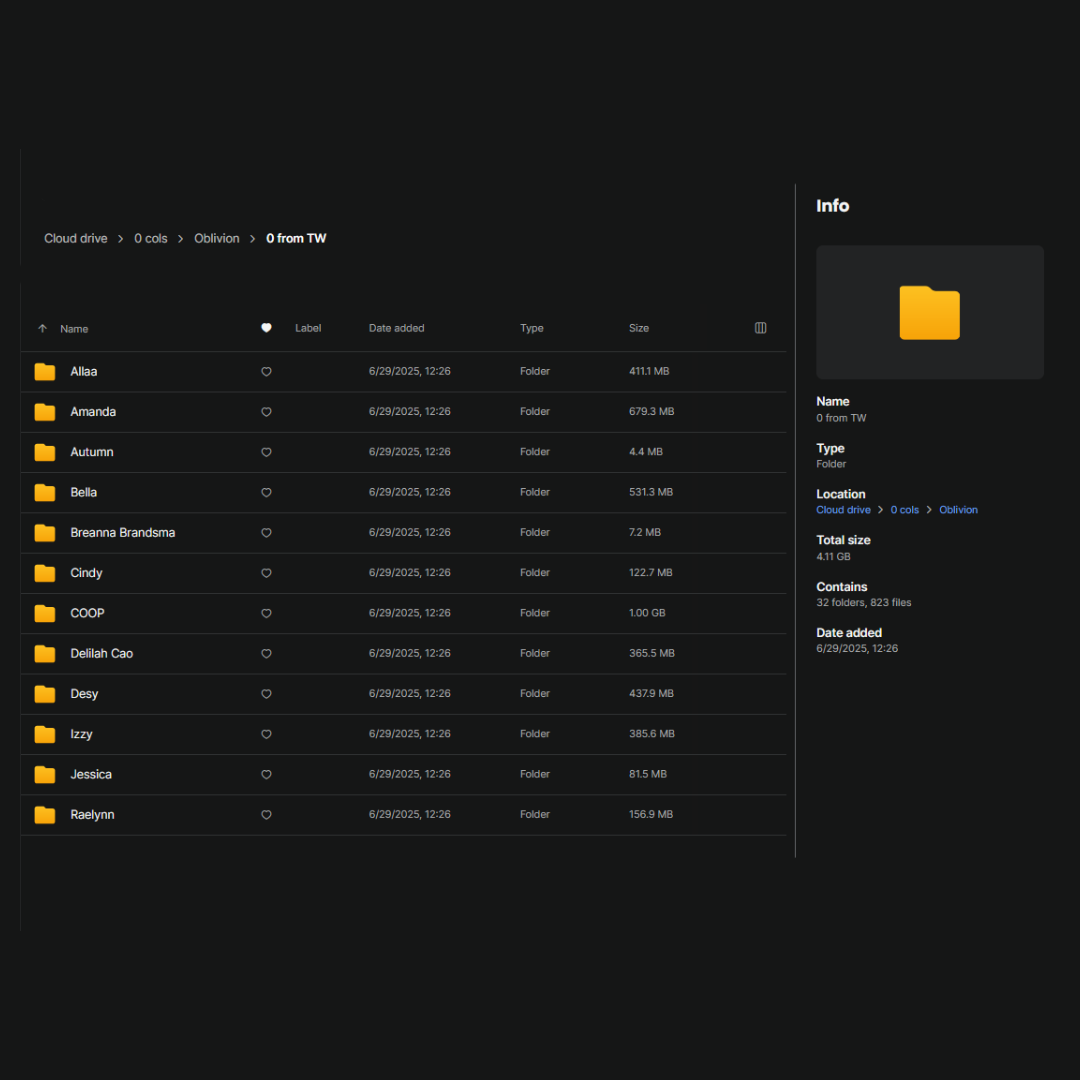Screen dimensions: 1080x1080
Task: Click the Allaa folder icon
Action: [45, 372]
